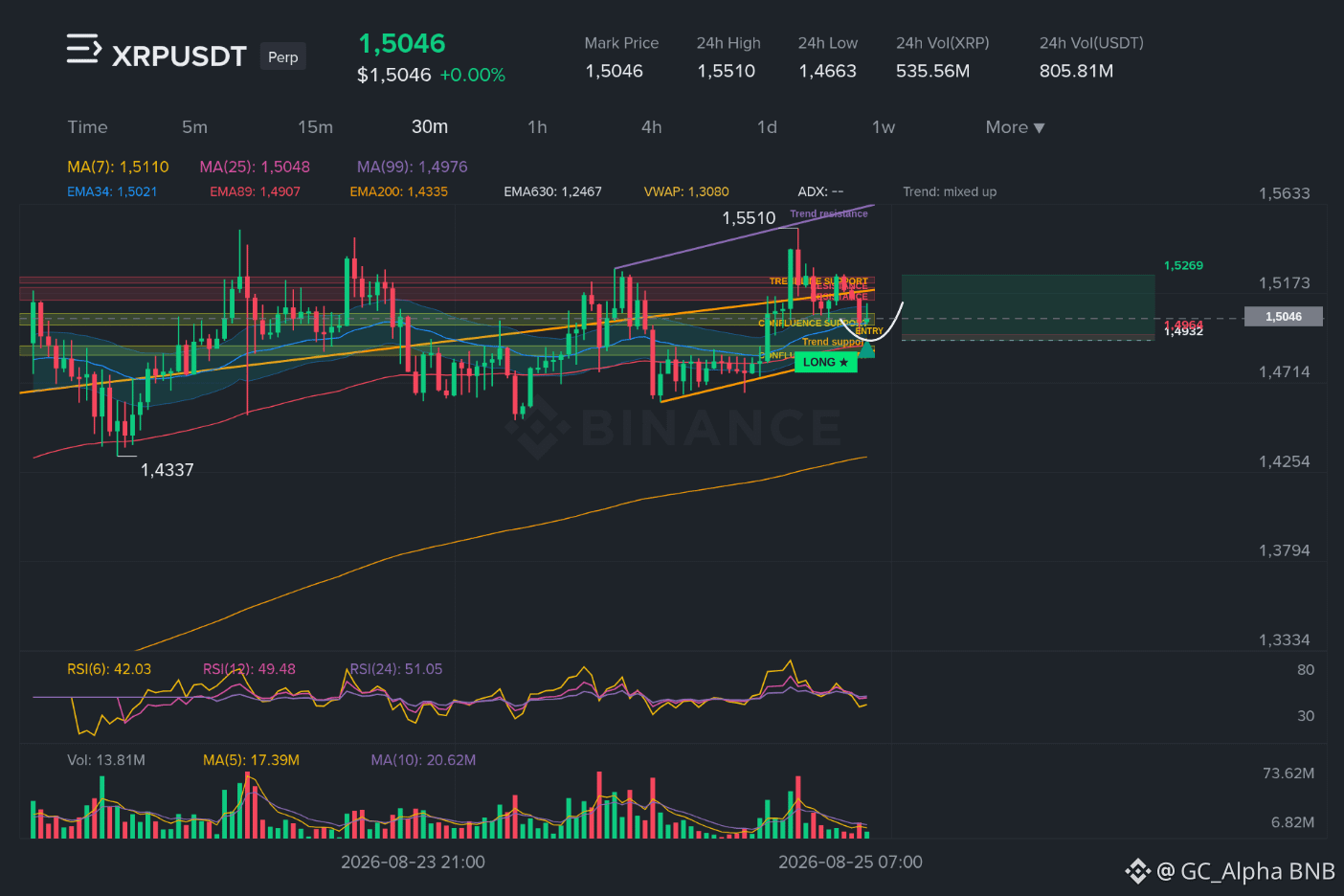The height and width of the screenshot is (896, 1344).
Task: Click the Mark Price value 1,5046
Action: 615,71
